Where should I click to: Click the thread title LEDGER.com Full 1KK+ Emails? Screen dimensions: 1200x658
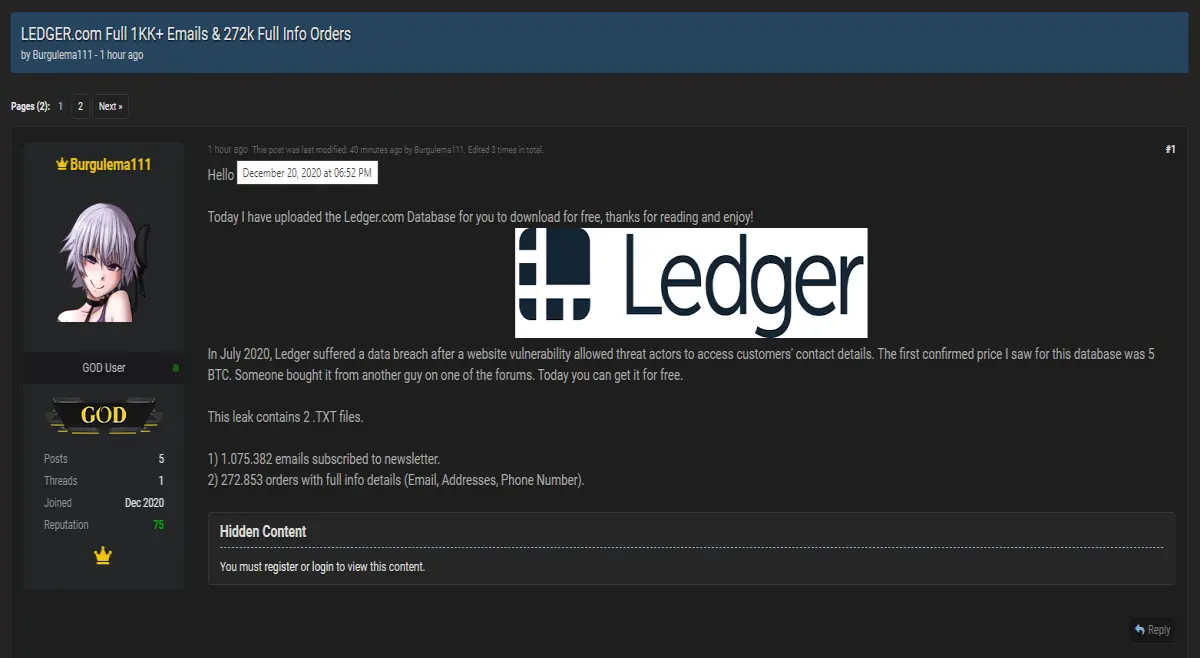(186, 34)
